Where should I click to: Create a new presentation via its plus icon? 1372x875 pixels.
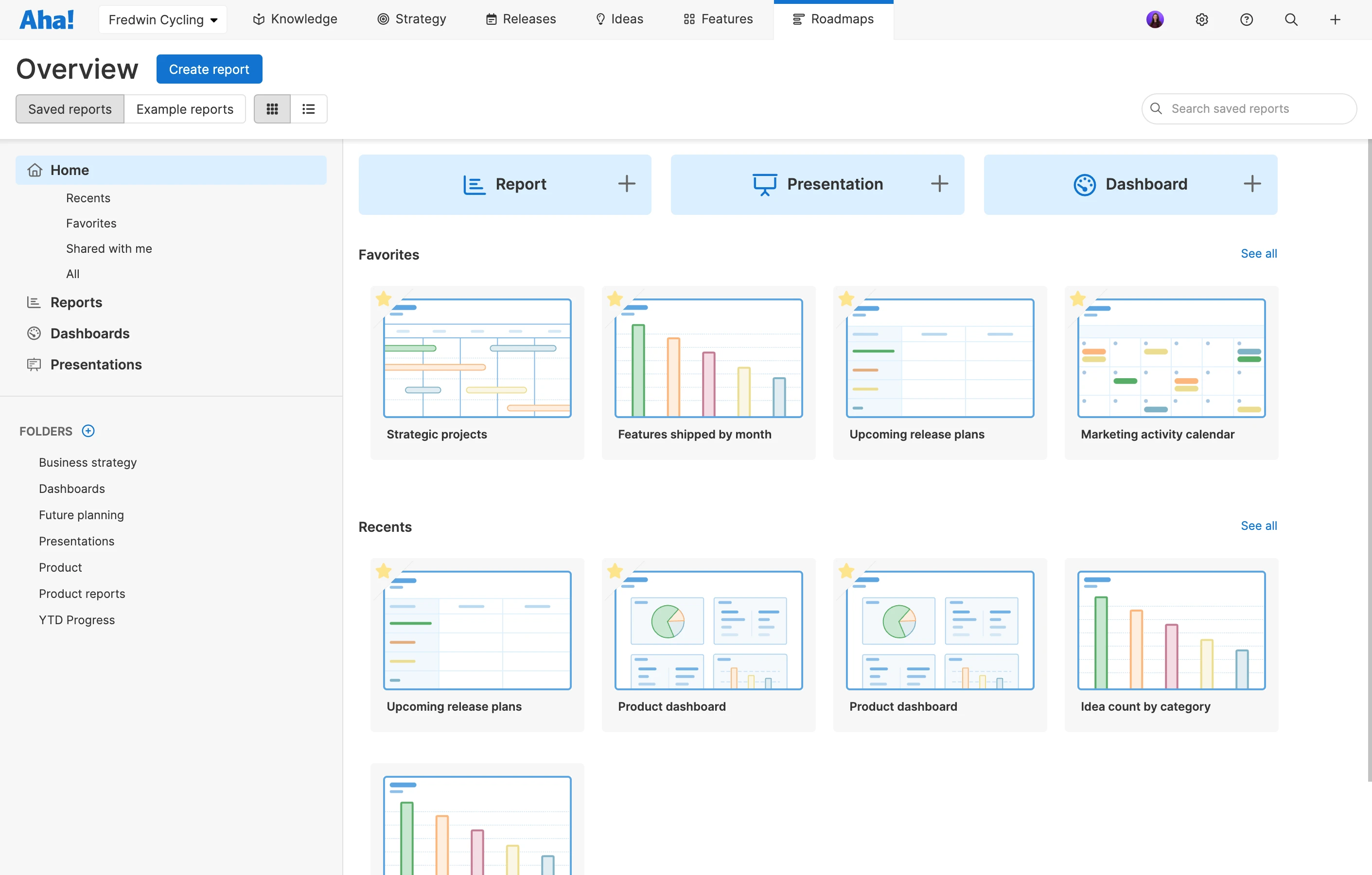(939, 183)
